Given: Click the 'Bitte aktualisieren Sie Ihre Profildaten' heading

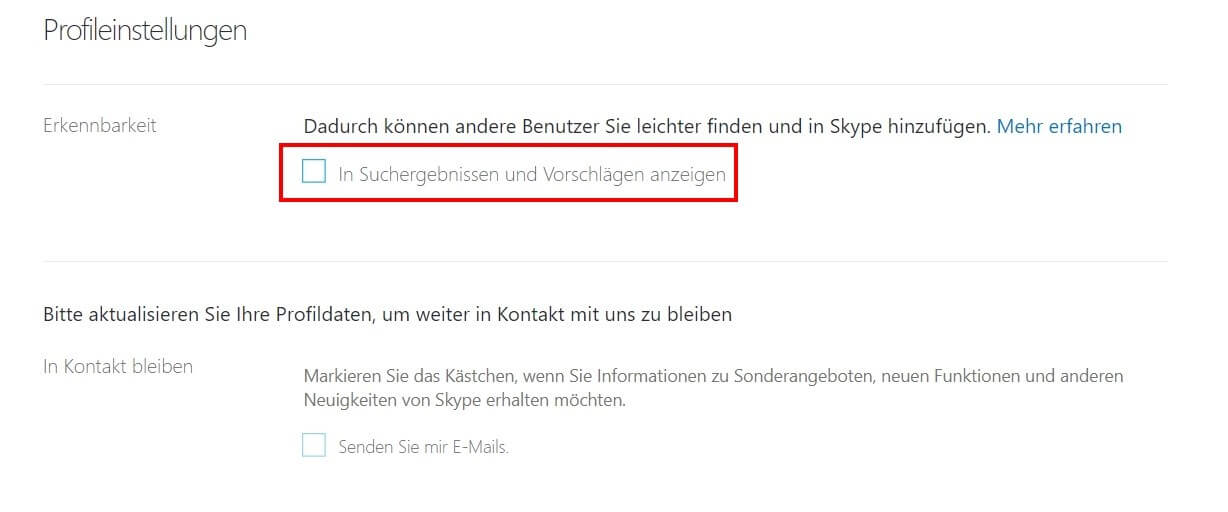Looking at the screenshot, I should pos(387,314).
